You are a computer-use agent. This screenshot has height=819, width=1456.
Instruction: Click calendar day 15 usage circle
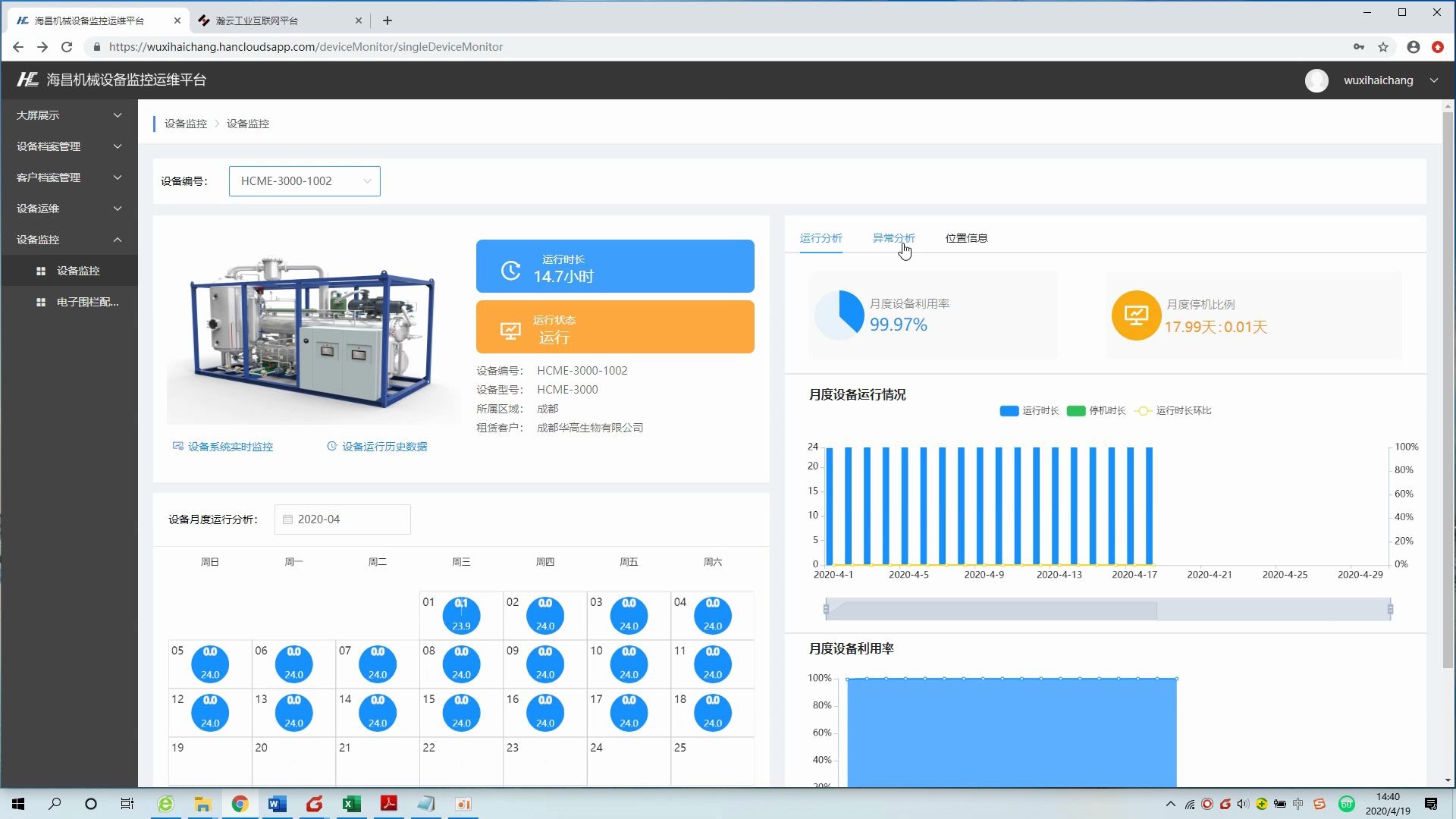(461, 712)
